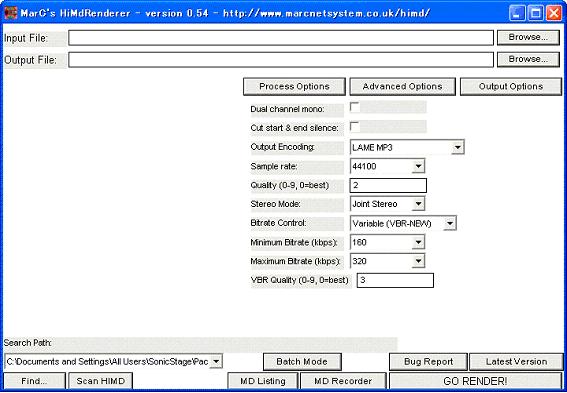The image size is (567, 393).
Task: Open the Output Encoding dropdown showing LAME MP3
Action: tap(407, 148)
